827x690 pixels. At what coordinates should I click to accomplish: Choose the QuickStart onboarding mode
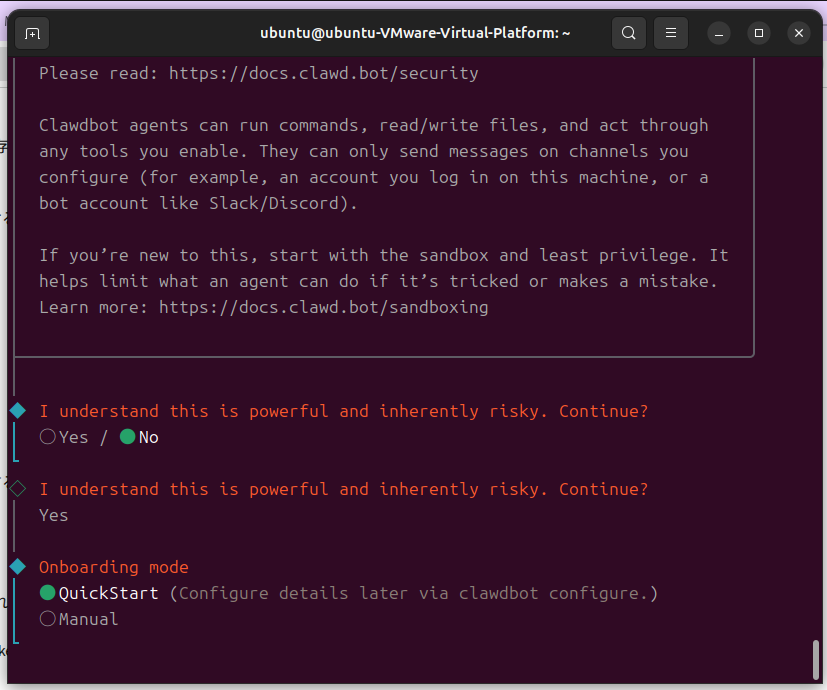(x=48, y=593)
